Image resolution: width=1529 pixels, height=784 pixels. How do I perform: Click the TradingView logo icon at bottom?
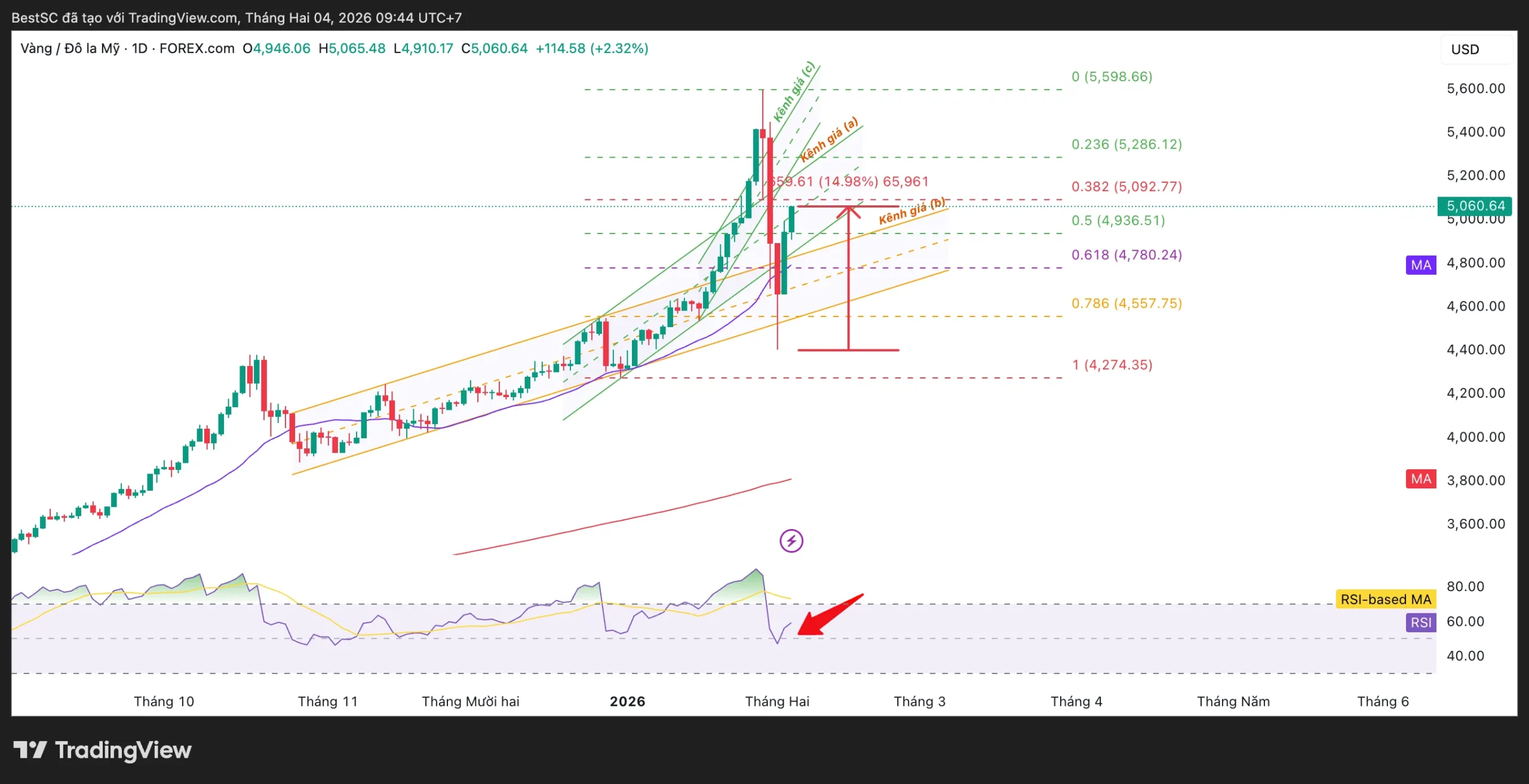[x=30, y=749]
